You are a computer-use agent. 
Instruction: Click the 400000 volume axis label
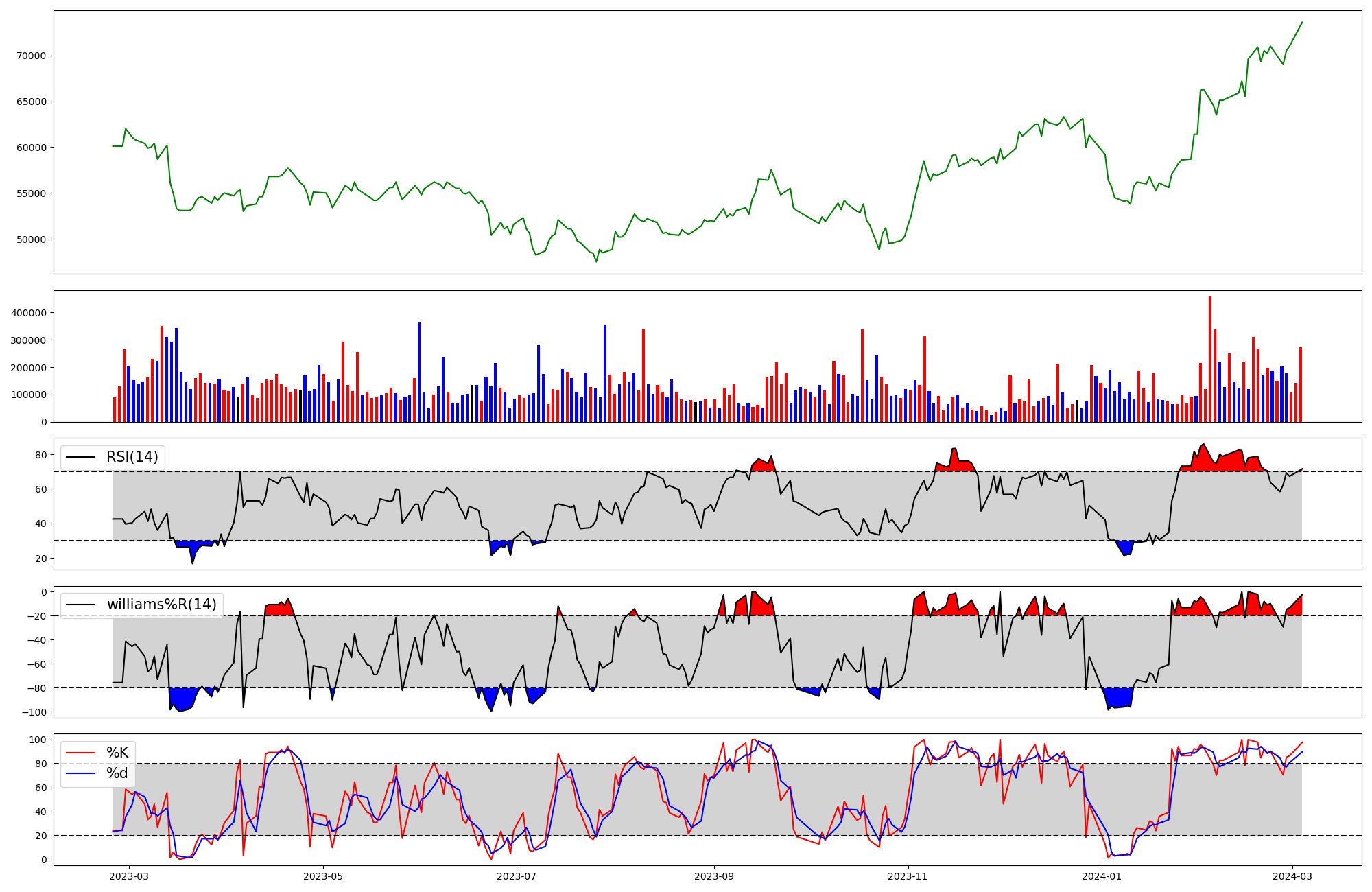click(x=29, y=313)
